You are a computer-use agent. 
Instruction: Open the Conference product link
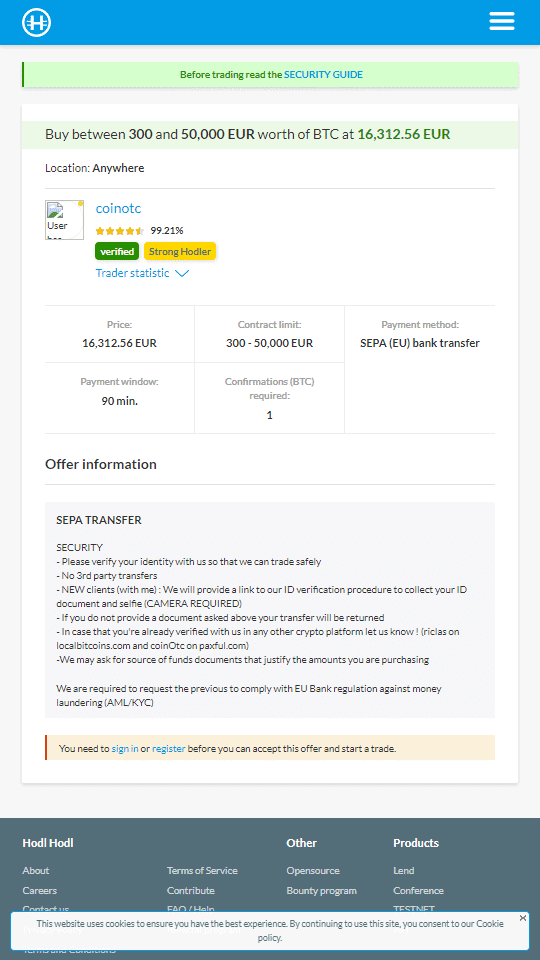click(418, 891)
